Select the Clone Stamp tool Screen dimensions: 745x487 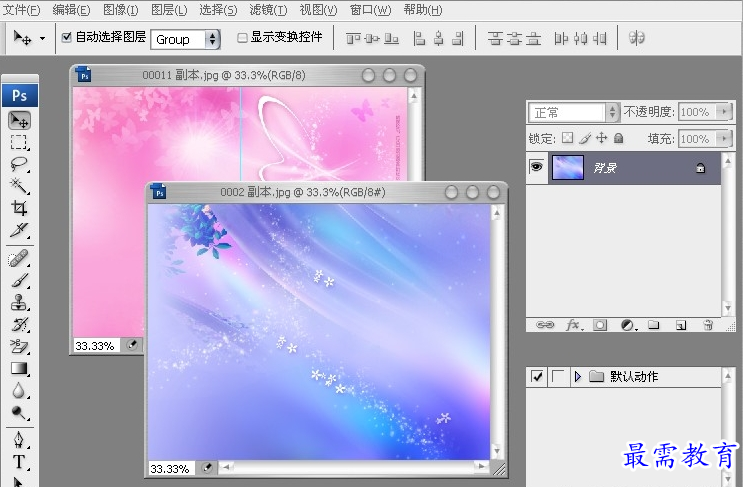coord(19,303)
